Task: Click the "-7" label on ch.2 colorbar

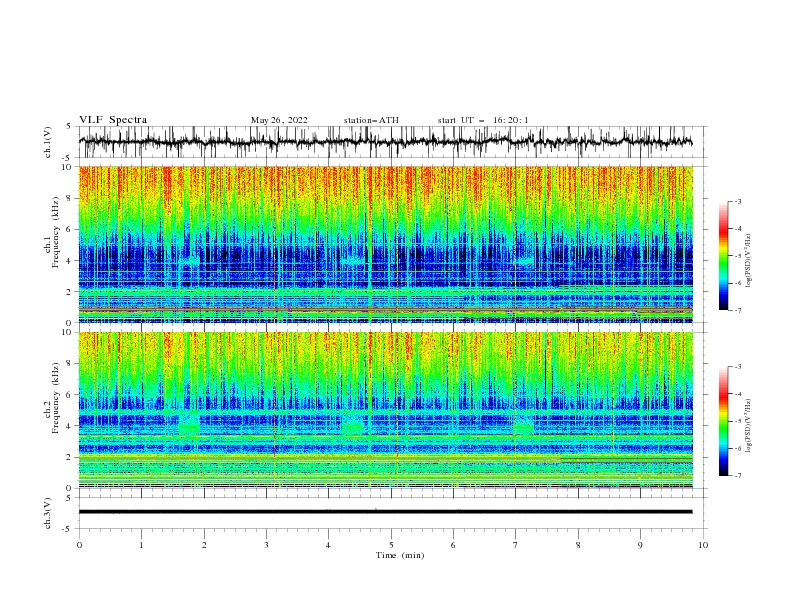Action: [x=738, y=476]
